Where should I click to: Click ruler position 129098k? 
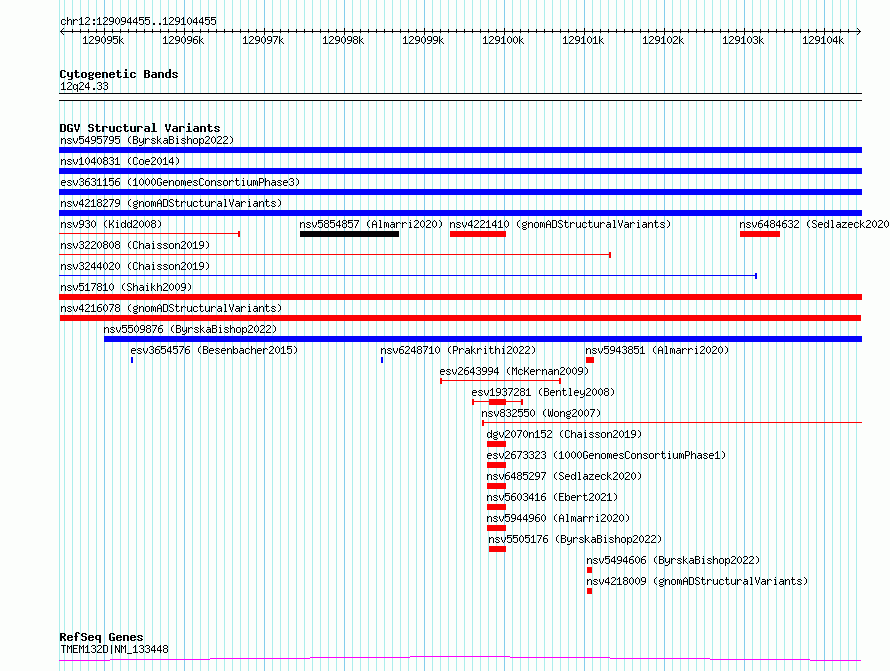point(343,40)
